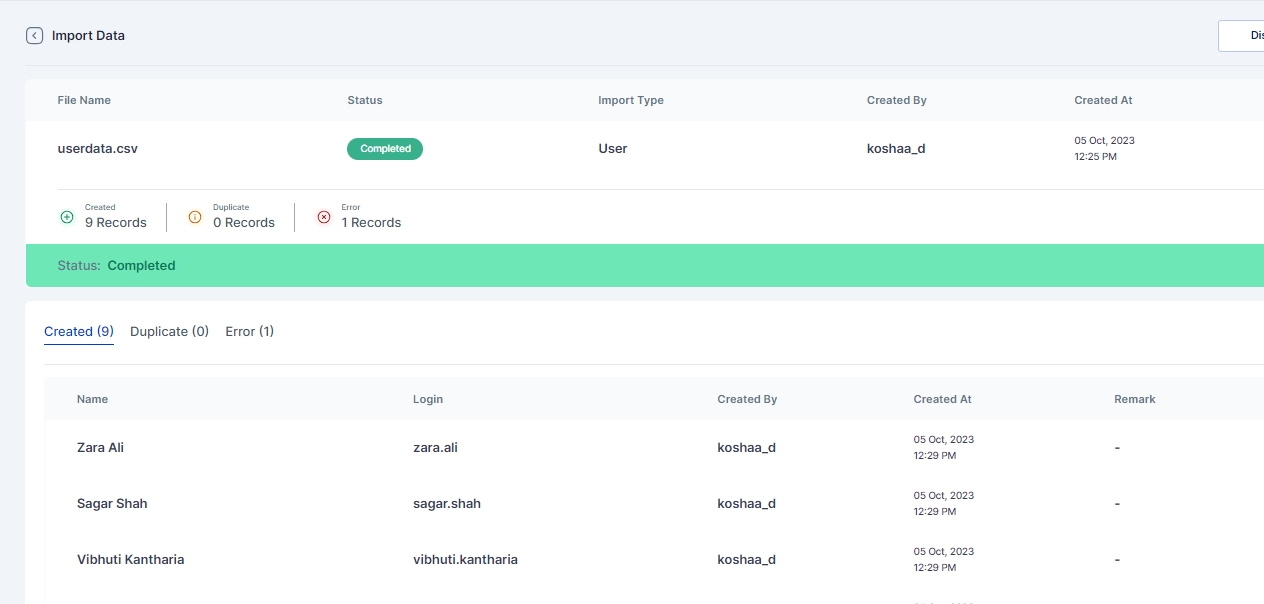Switch to the Duplicate (0) tab
The width and height of the screenshot is (1264, 604).
pyautogui.click(x=169, y=331)
